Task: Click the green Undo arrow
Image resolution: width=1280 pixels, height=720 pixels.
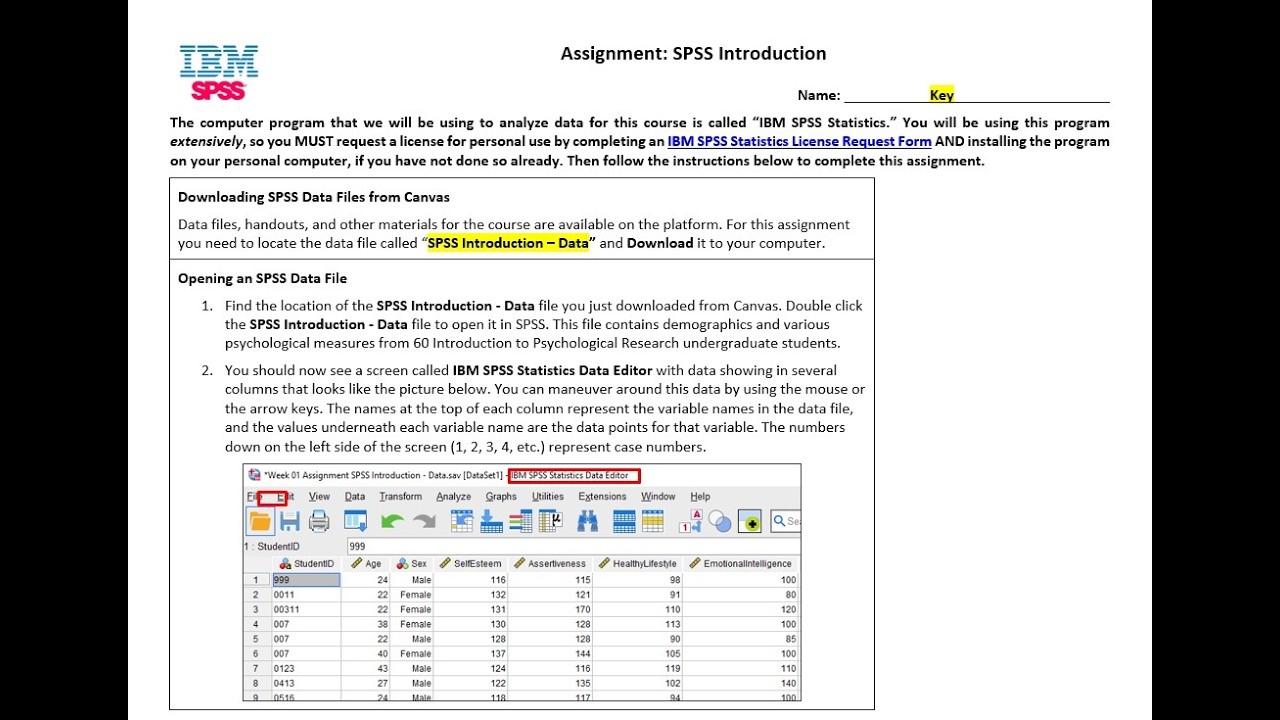Action: tap(392, 521)
